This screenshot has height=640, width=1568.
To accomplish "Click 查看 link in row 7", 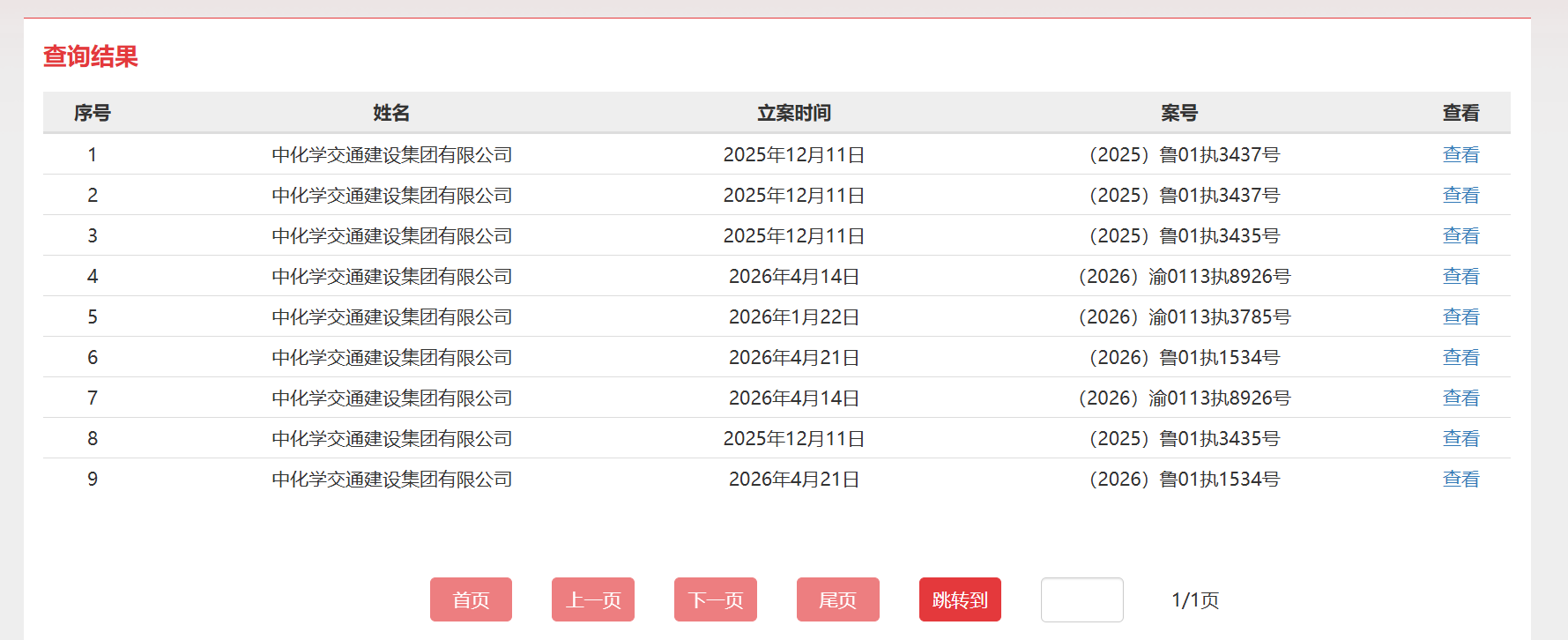I will 1460,398.
